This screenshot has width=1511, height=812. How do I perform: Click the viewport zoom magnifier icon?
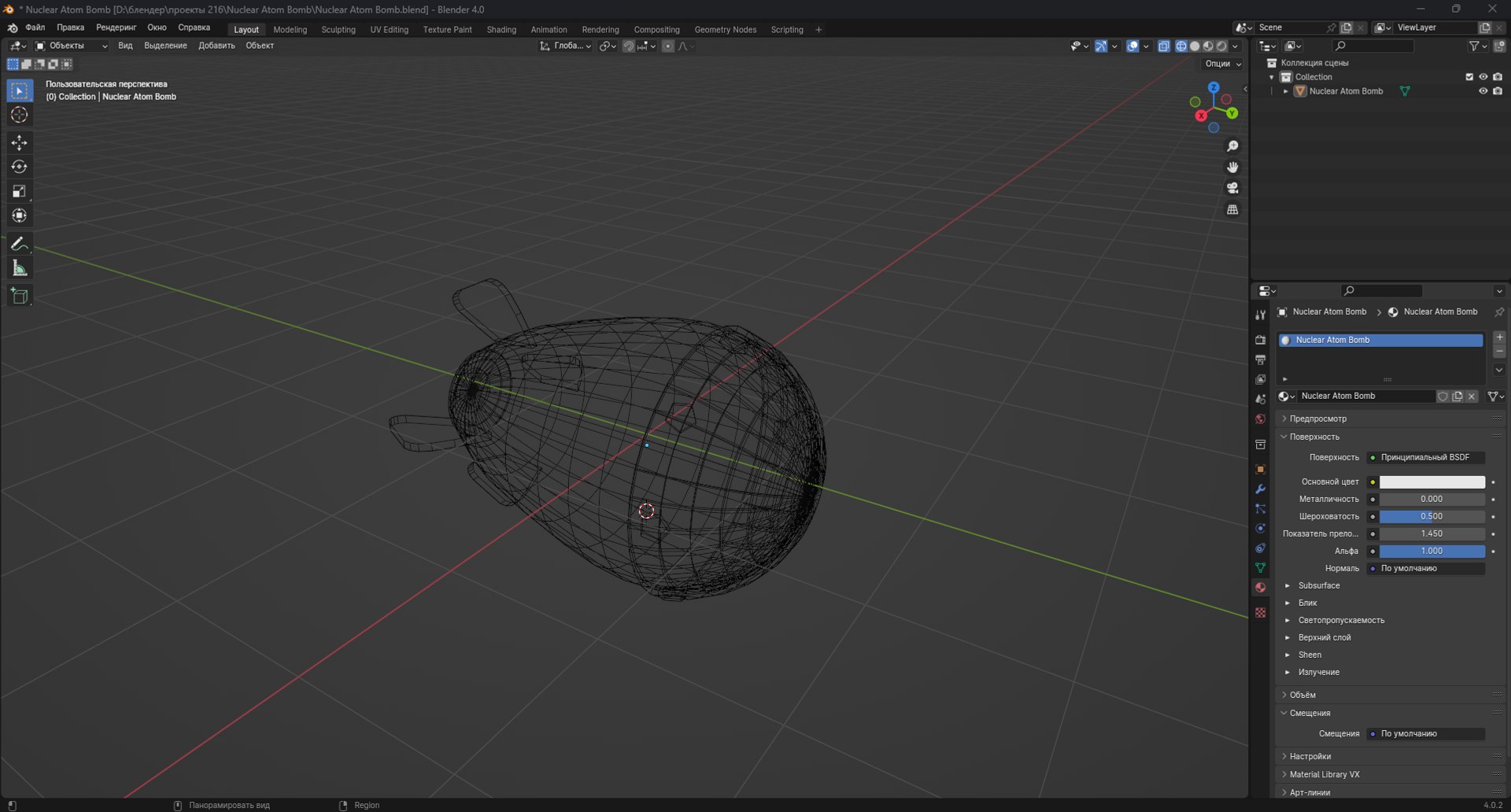(1232, 146)
